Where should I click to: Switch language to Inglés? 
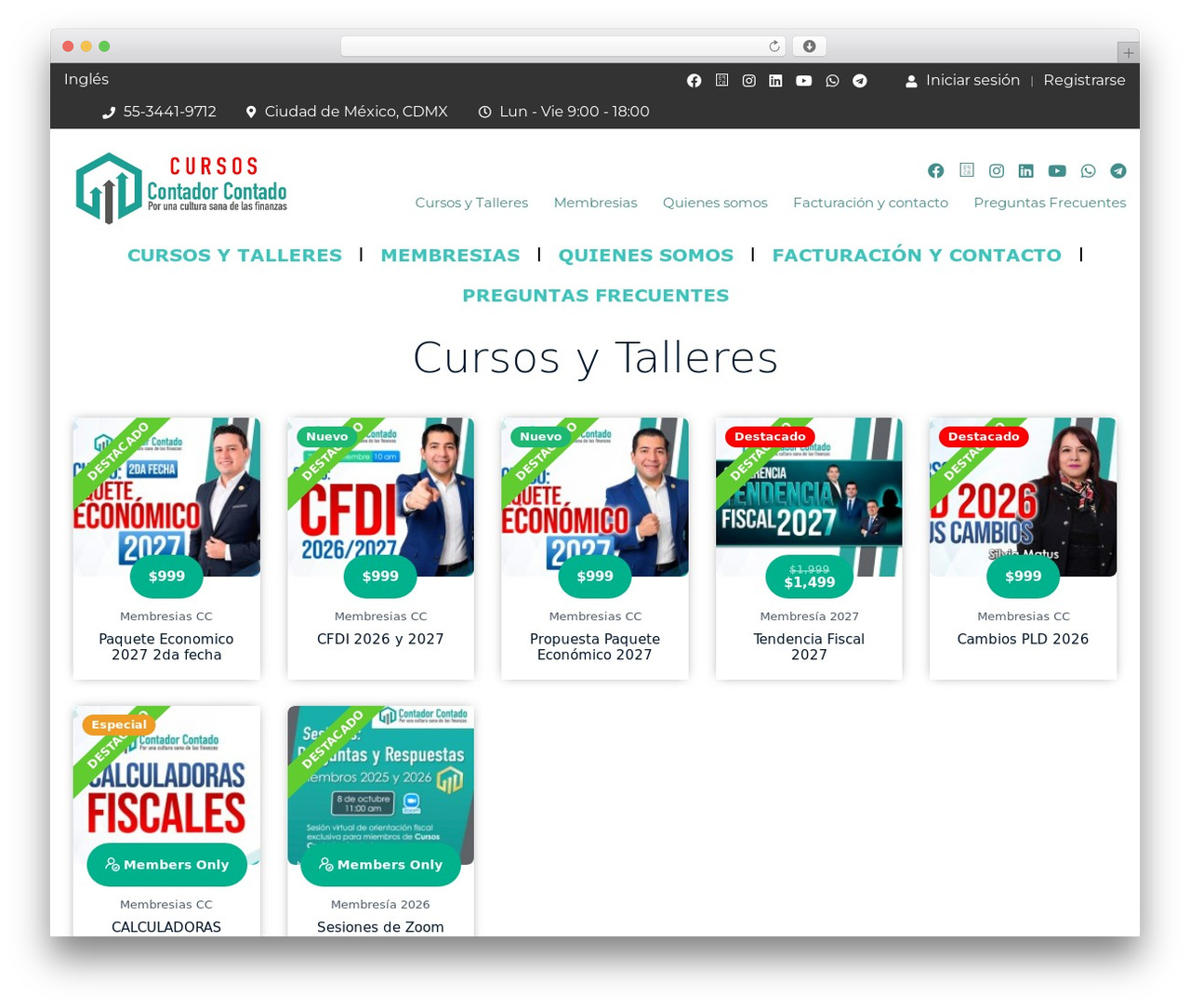tap(86, 79)
